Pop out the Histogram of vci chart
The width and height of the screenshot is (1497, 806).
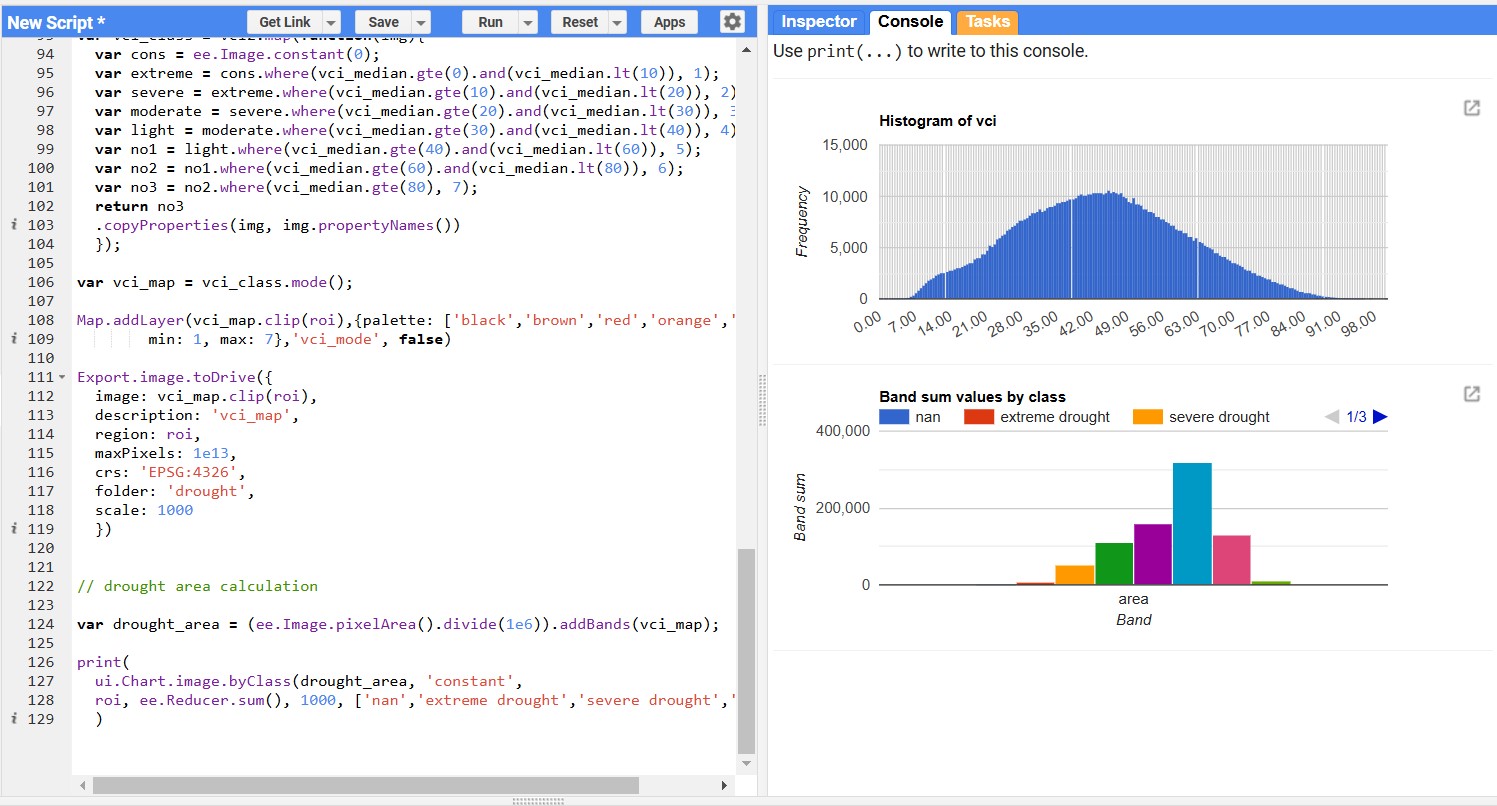1471,108
